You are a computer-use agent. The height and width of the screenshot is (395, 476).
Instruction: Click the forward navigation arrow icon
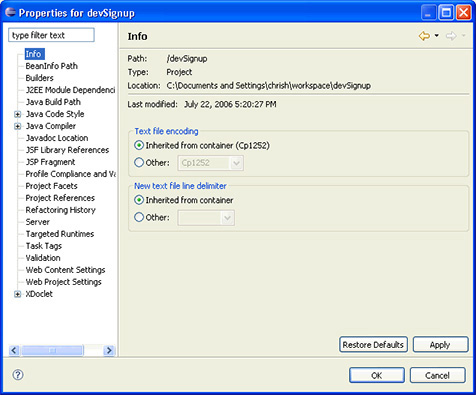pos(451,36)
